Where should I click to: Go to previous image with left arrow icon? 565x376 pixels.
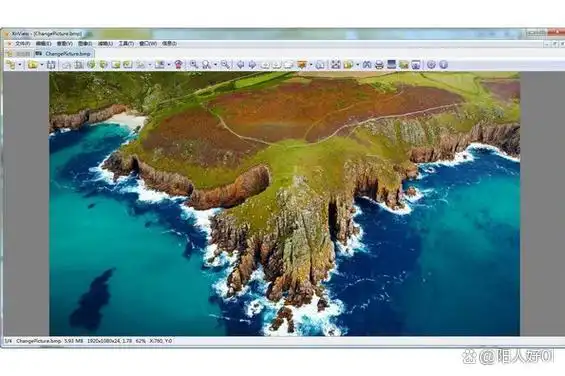coord(240,65)
